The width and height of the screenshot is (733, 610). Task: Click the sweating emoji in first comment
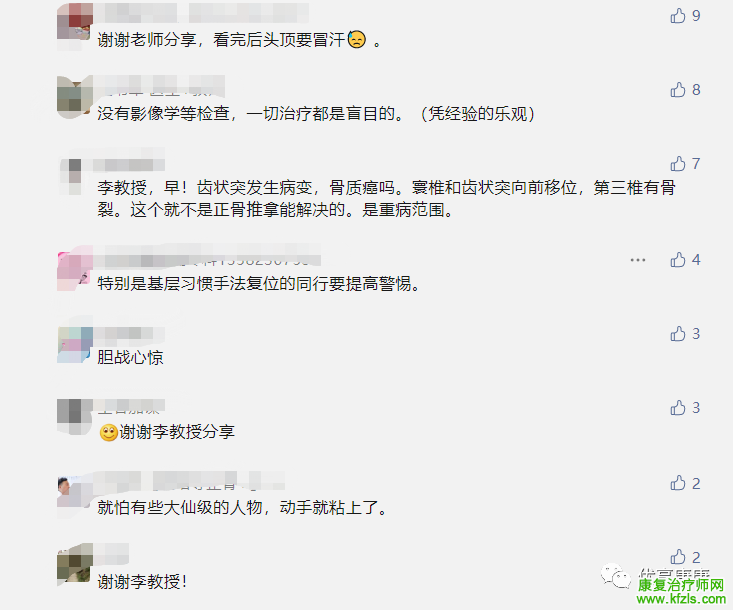click(357, 40)
